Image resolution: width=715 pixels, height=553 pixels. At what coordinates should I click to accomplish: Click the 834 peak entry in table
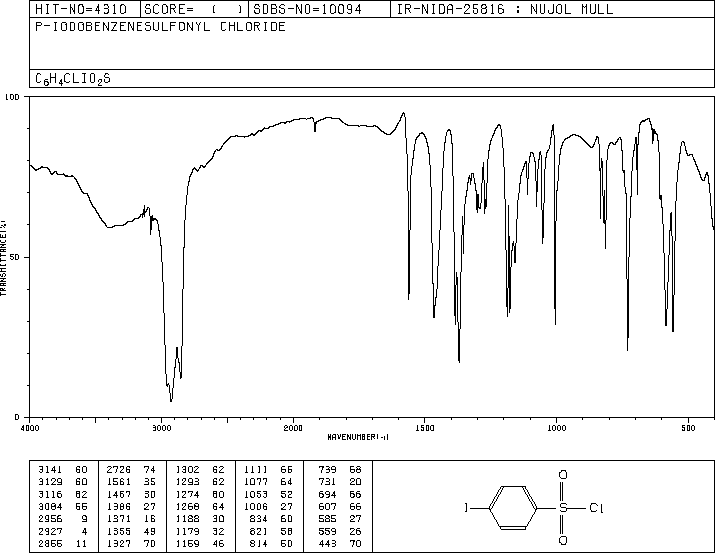click(x=271, y=519)
